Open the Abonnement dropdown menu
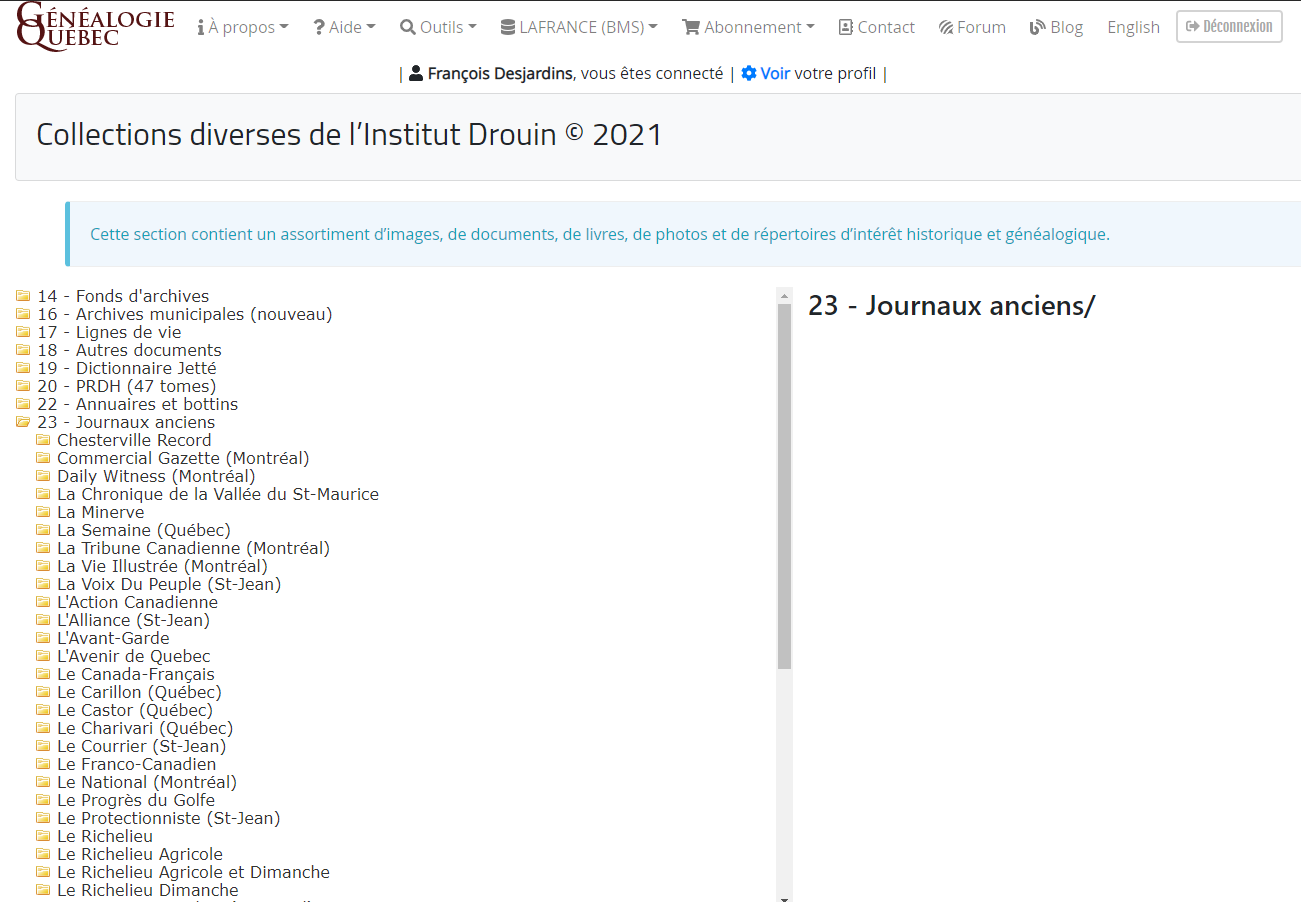 pyautogui.click(x=748, y=27)
